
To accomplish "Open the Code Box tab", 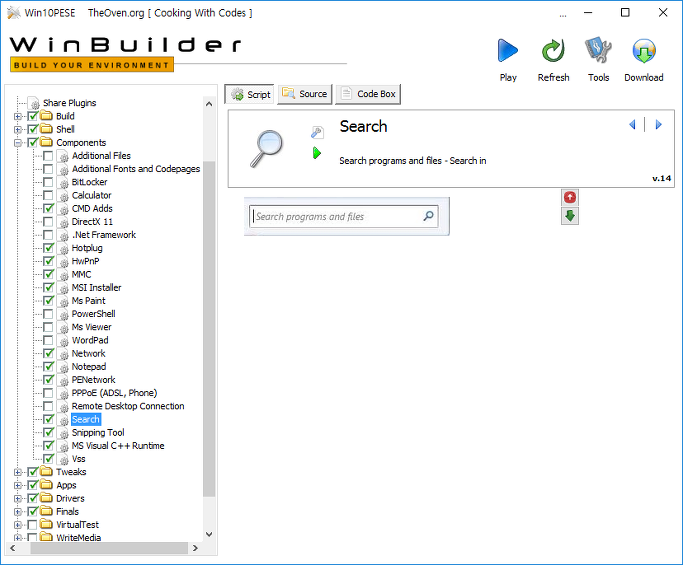I will [368, 94].
